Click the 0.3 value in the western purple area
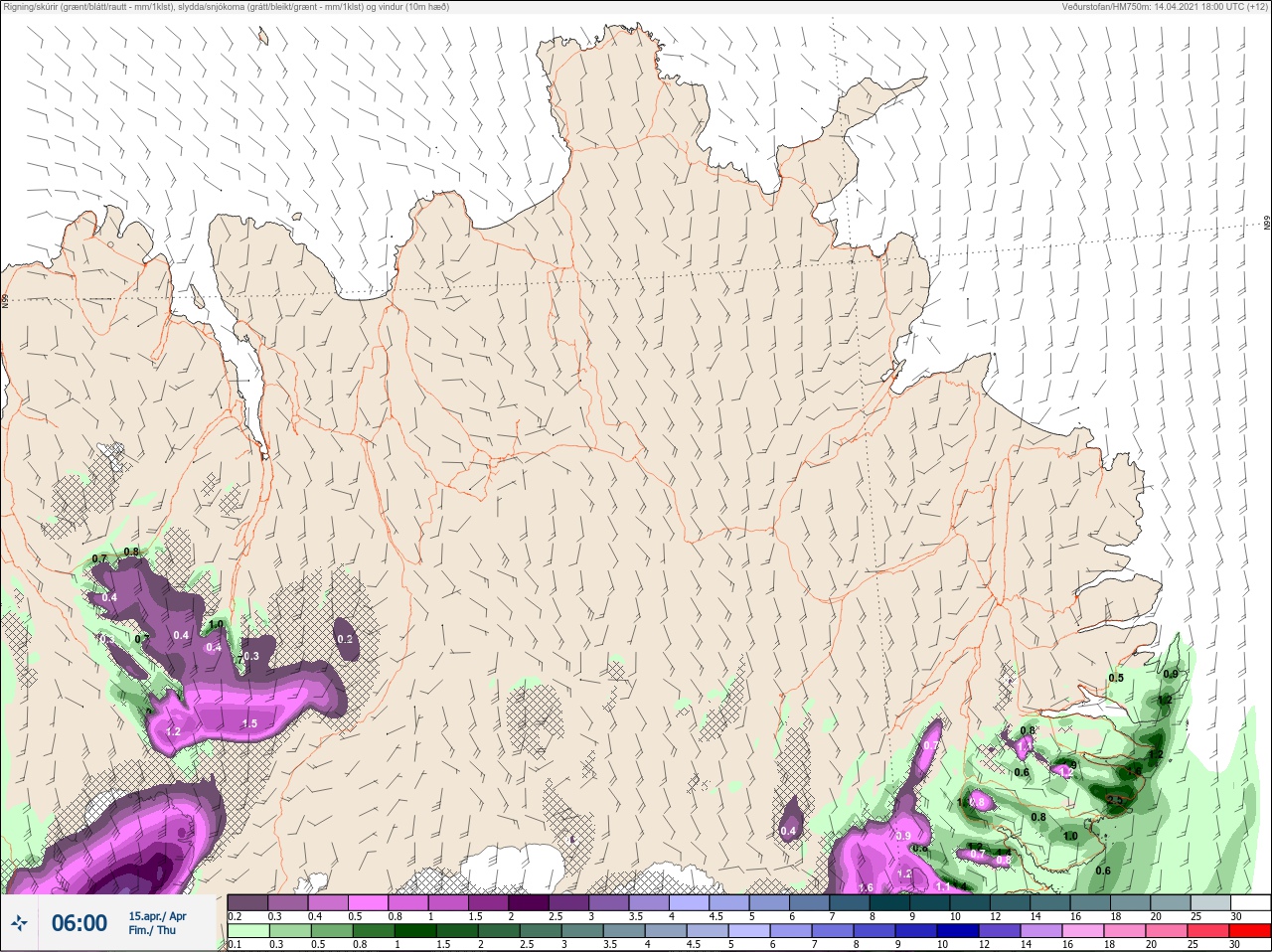Screen dimensions: 1272x952 pos(251,656)
